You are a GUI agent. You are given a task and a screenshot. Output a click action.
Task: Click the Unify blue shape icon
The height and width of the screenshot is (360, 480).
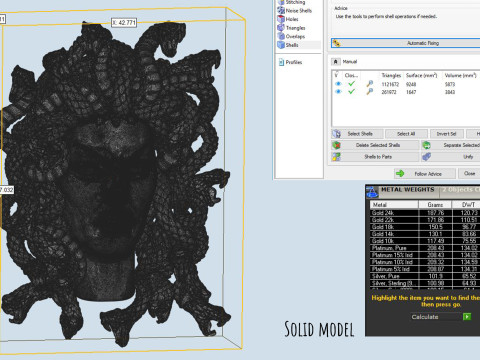tap(426, 157)
